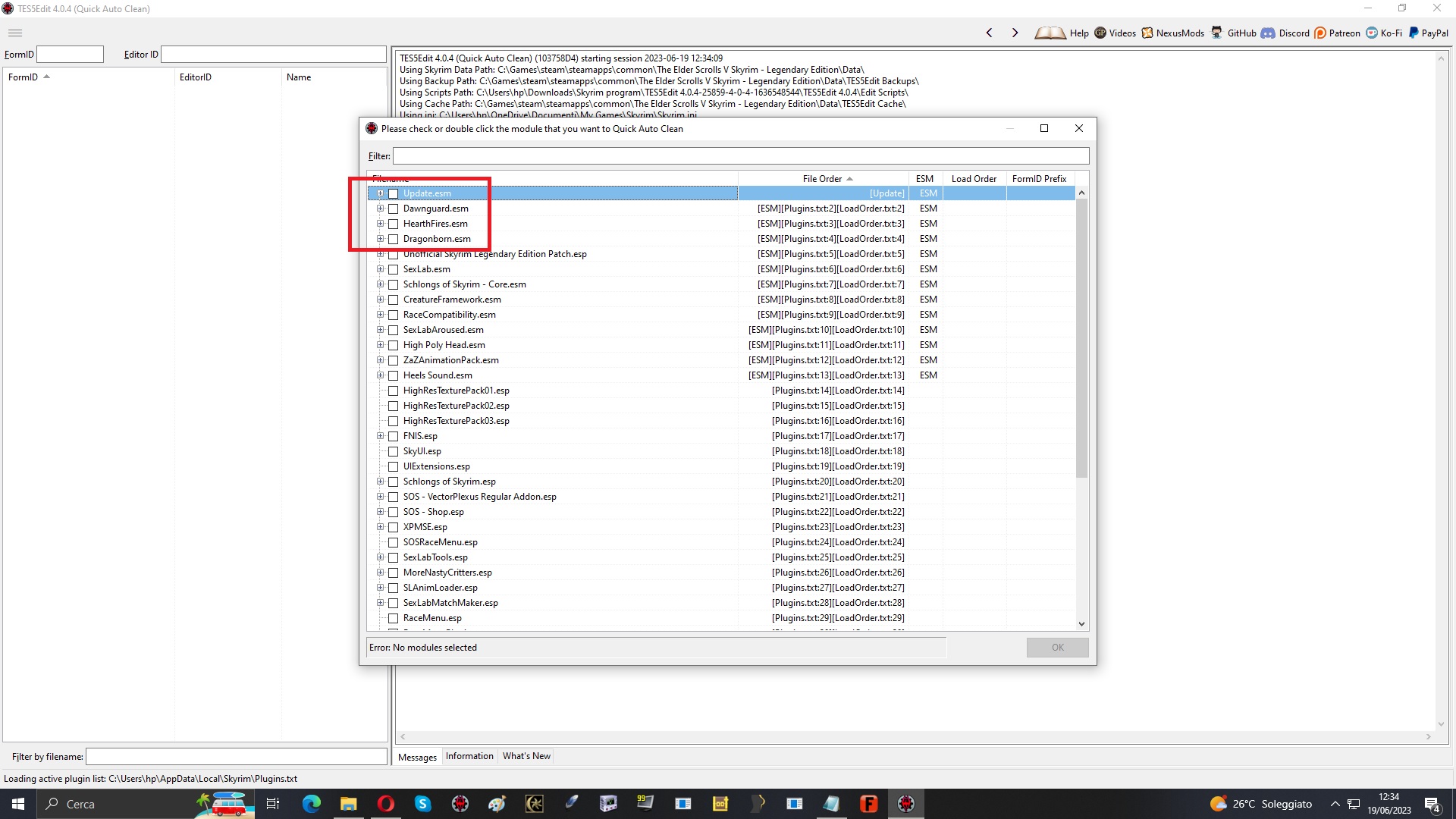
Task: Open Task View on the taskbar
Action: click(x=273, y=804)
